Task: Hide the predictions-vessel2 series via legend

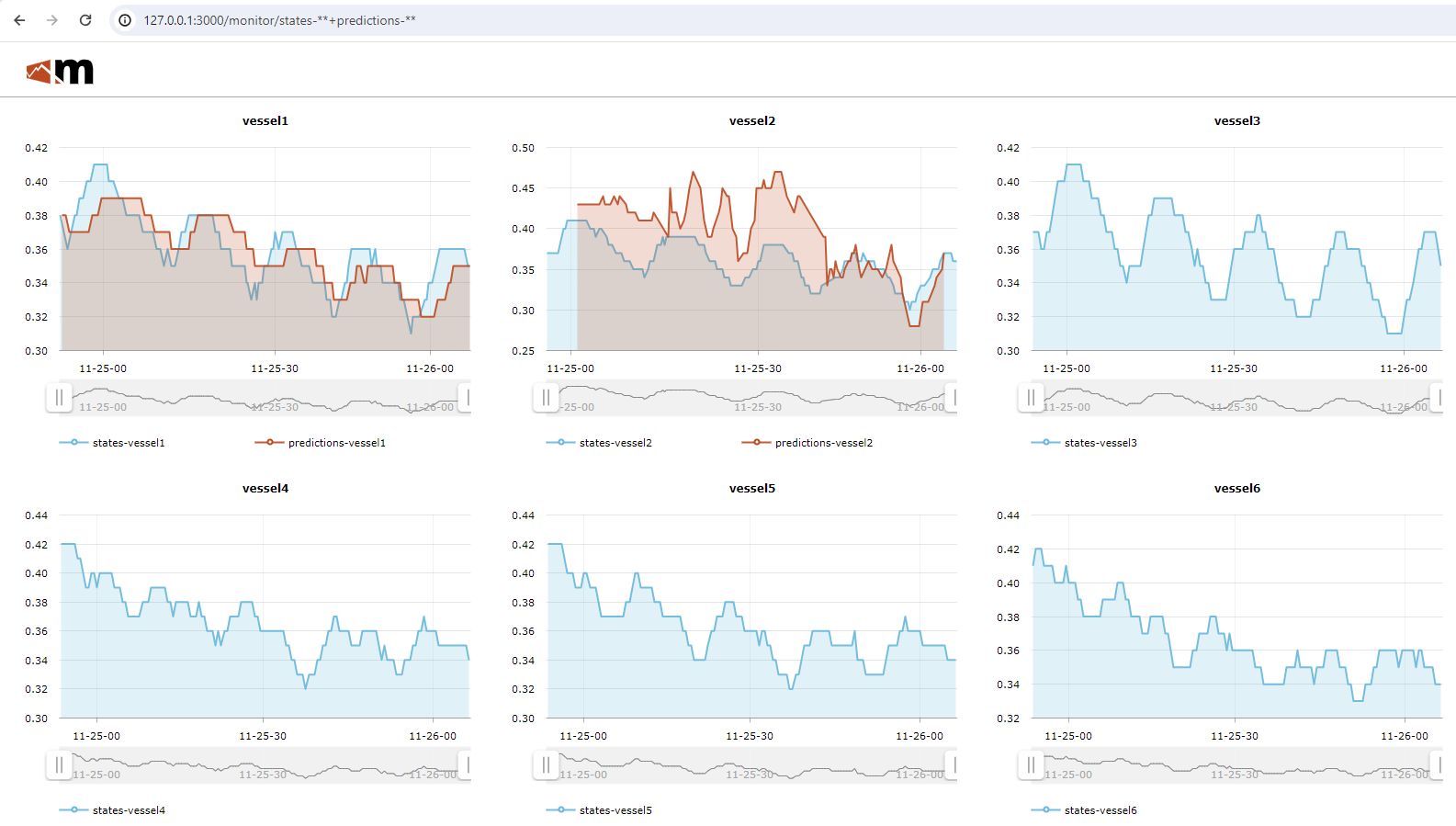Action: (x=807, y=443)
